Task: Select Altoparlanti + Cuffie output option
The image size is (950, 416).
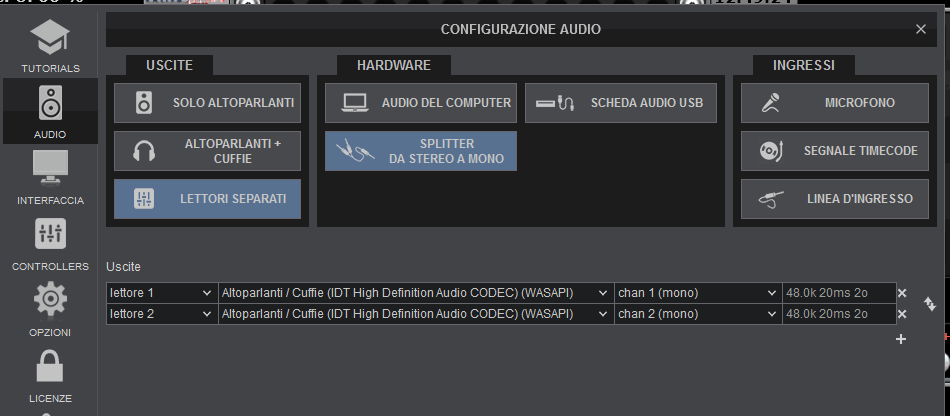Action: pos(207,151)
